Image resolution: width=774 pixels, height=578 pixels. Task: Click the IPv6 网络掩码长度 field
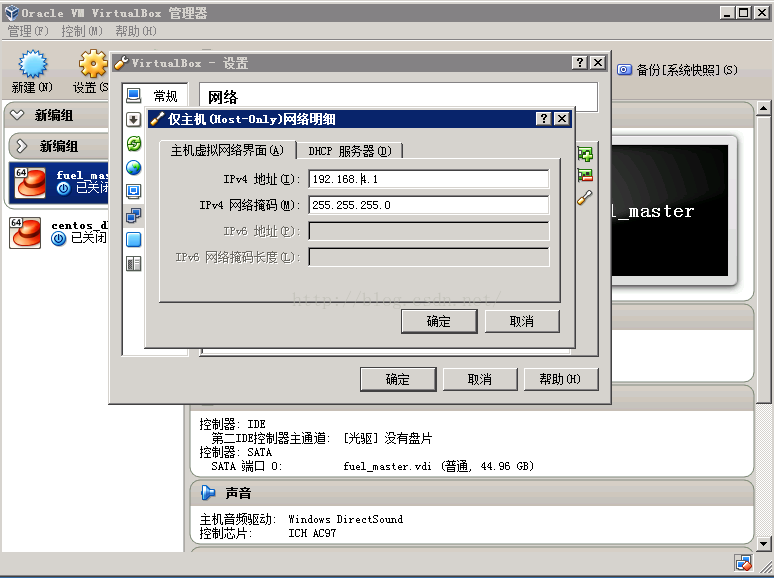(428, 257)
